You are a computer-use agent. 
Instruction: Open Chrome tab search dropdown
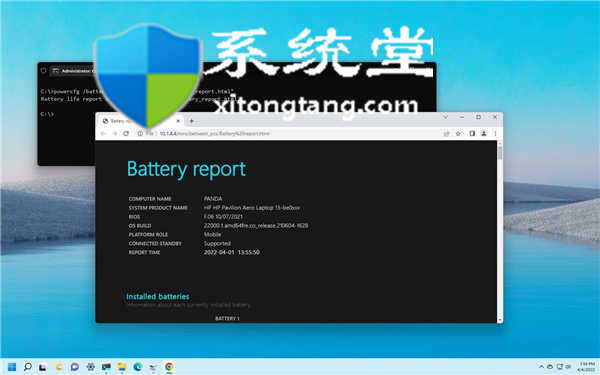point(445,117)
